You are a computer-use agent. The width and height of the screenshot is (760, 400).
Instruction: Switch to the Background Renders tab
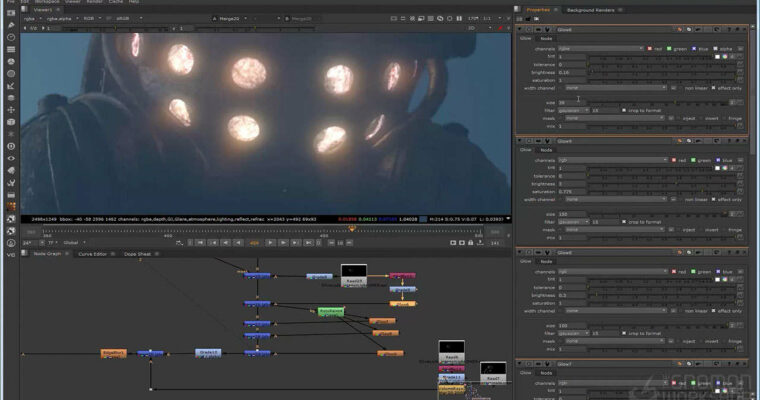(590, 10)
